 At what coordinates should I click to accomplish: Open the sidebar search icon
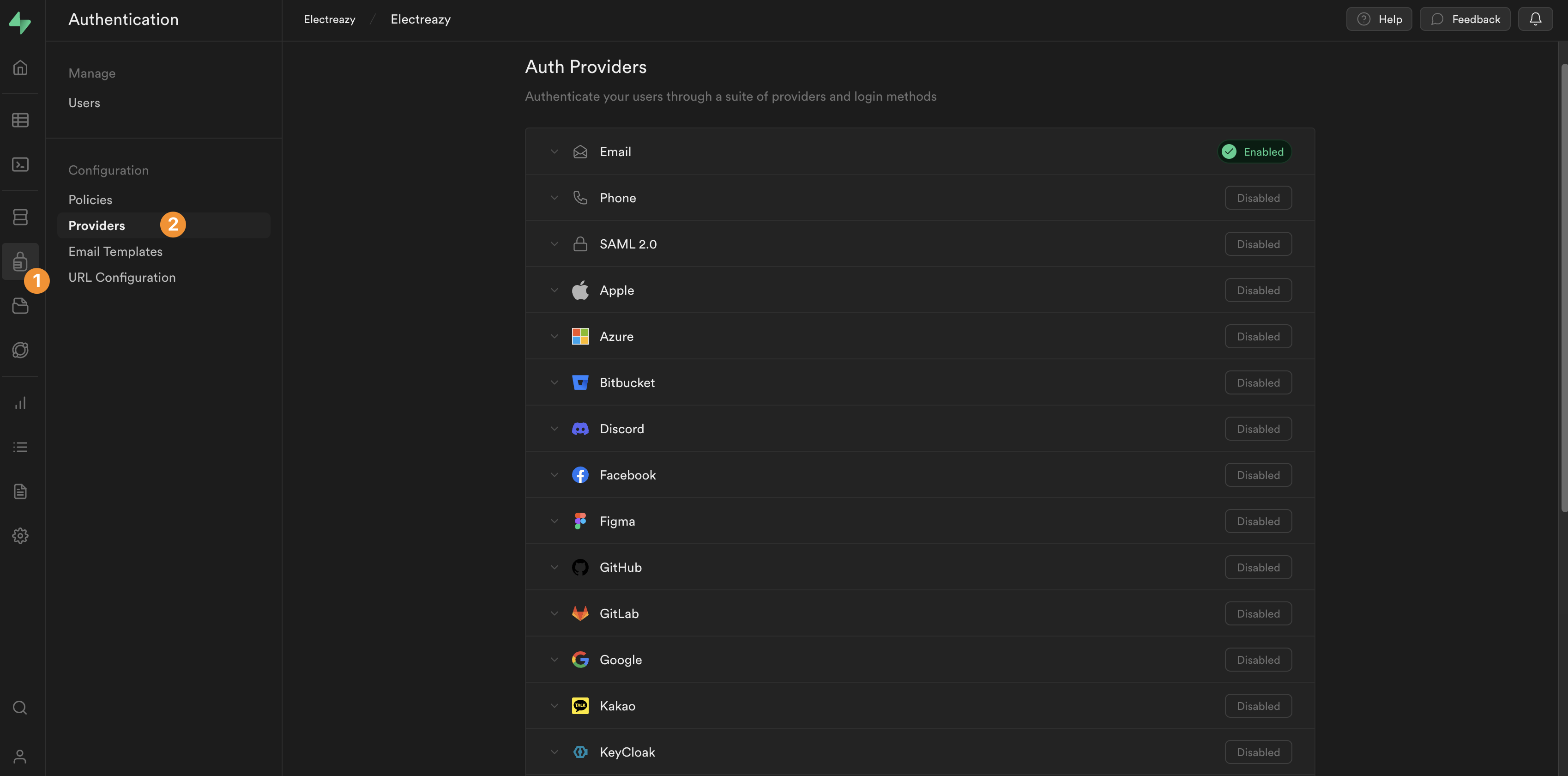point(20,708)
